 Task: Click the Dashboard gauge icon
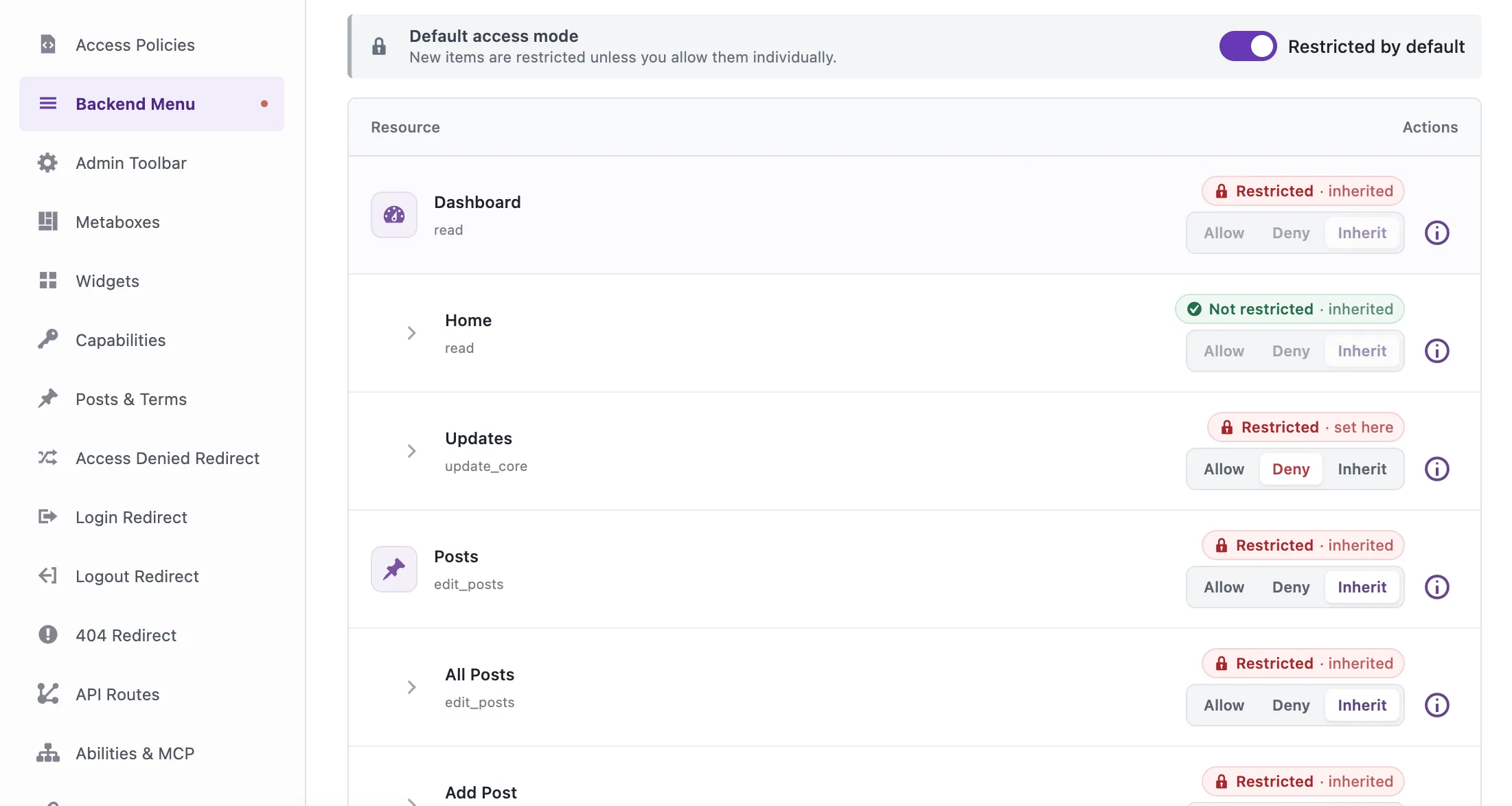(394, 215)
